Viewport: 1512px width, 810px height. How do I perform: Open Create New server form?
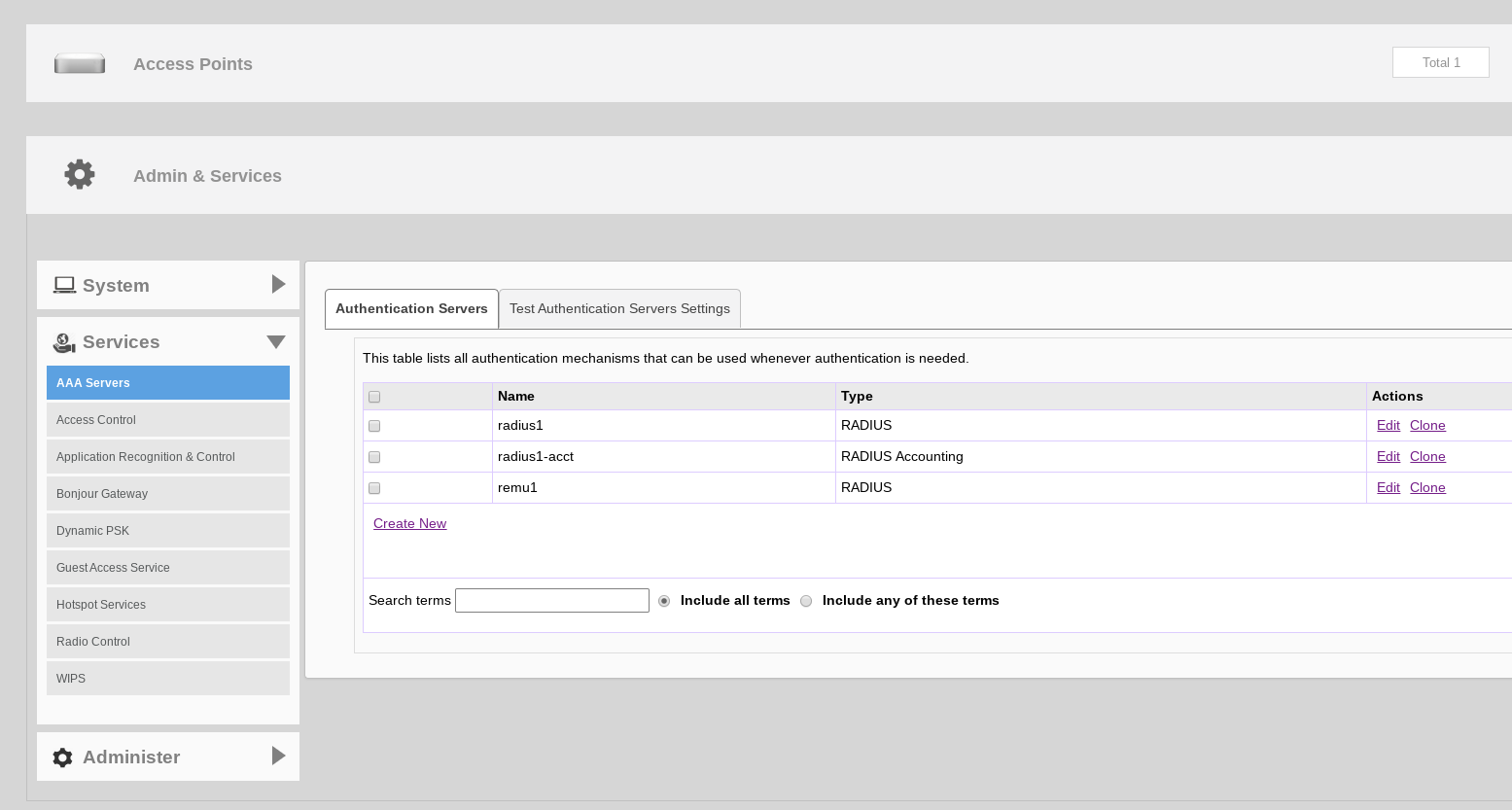(409, 523)
